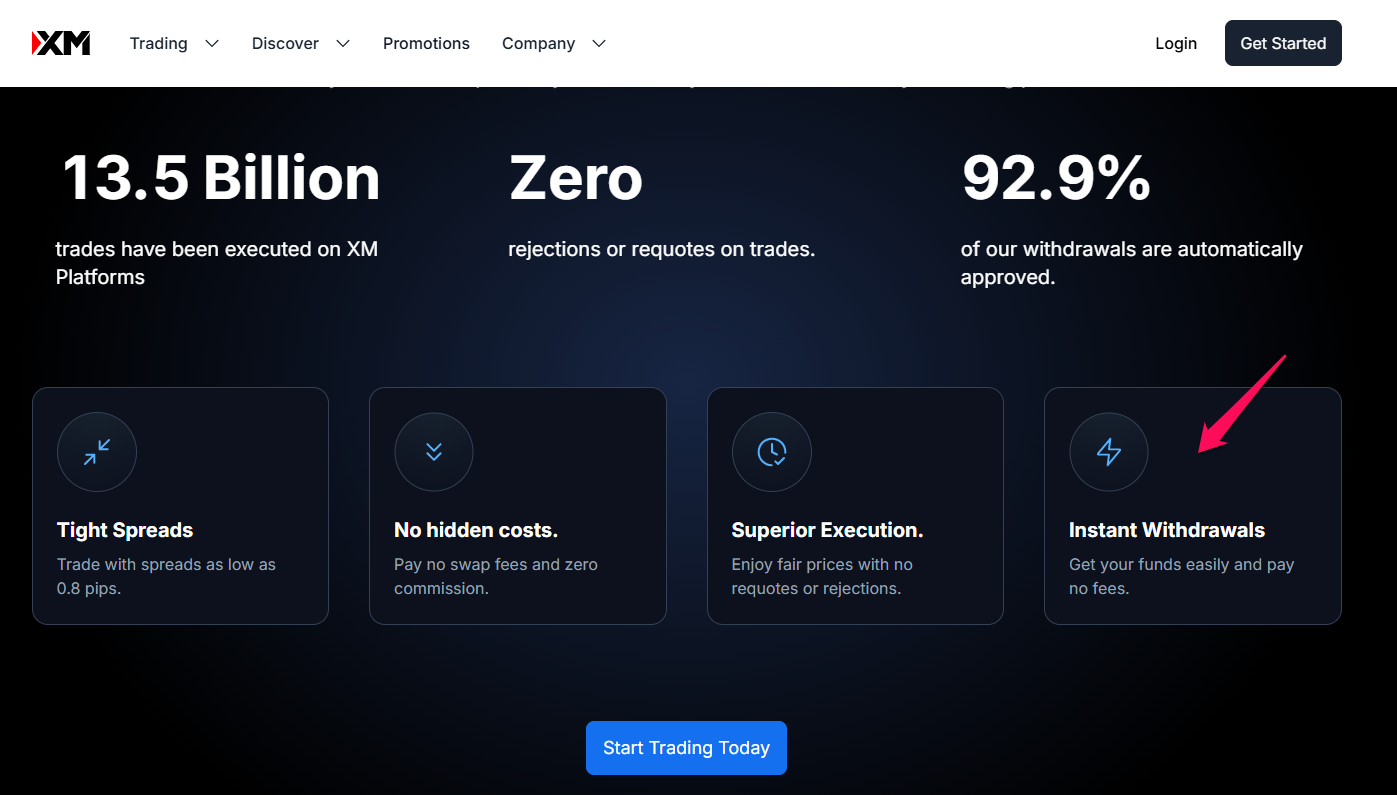Expand the Discover menu chevron
1397x795 pixels.
(343, 43)
